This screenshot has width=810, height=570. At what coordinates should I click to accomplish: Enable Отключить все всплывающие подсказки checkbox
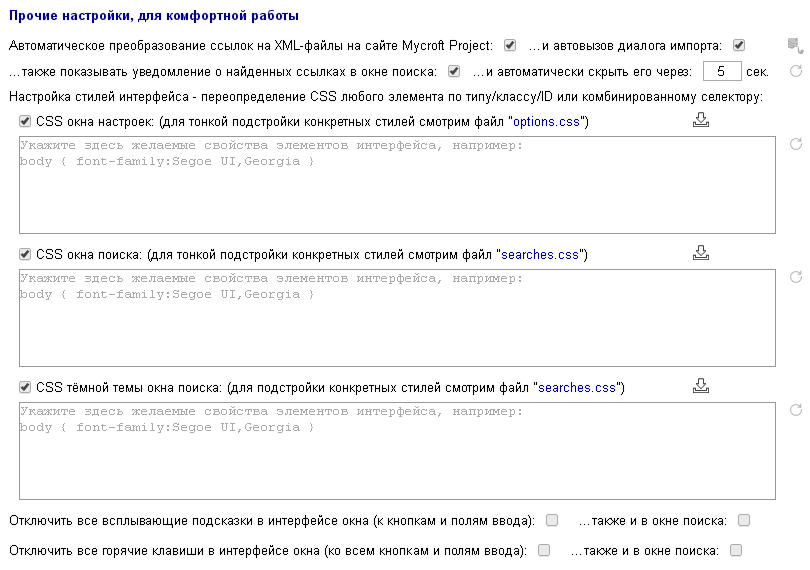coord(552,520)
